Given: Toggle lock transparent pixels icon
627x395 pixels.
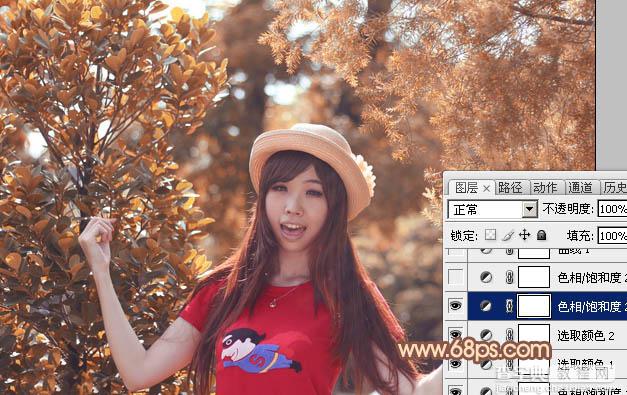Looking at the screenshot, I should [491, 235].
